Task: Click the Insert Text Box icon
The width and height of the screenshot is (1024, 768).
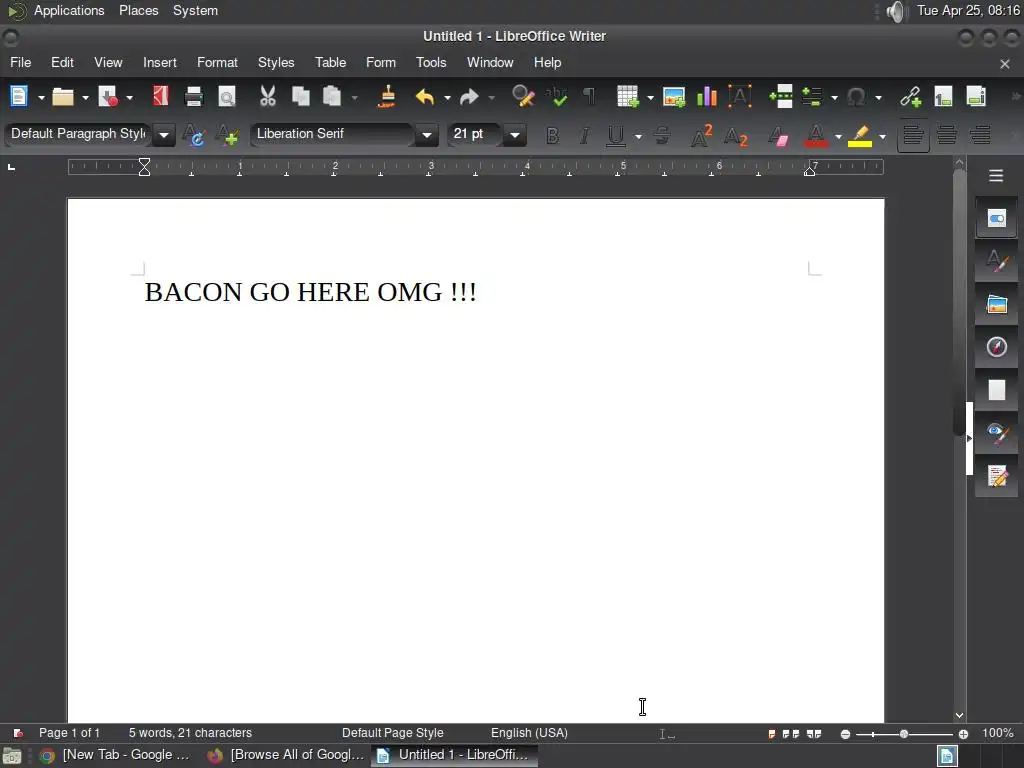Action: pyautogui.click(x=740, y=97)
